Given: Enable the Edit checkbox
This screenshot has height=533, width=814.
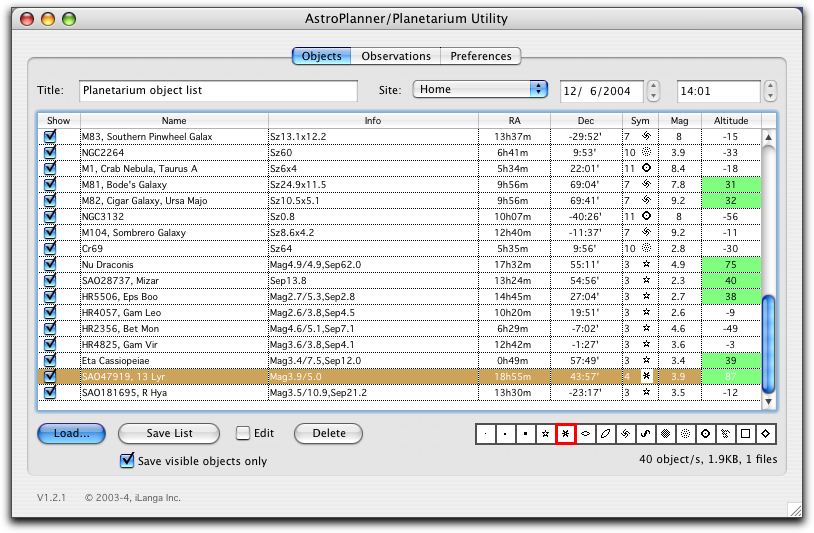Looking at the screenshot, I should point(243,434).
